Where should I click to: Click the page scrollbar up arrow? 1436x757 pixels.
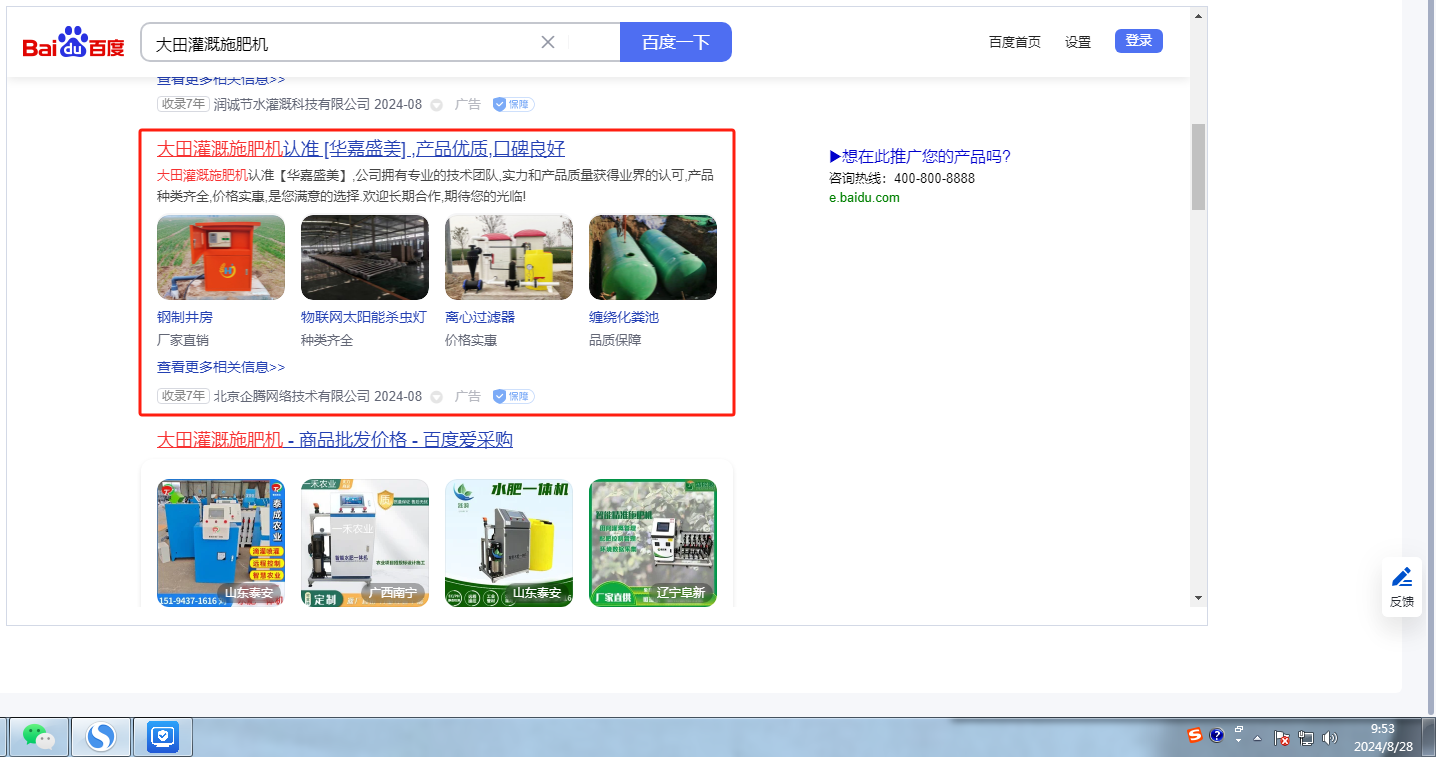point(1198,17)
